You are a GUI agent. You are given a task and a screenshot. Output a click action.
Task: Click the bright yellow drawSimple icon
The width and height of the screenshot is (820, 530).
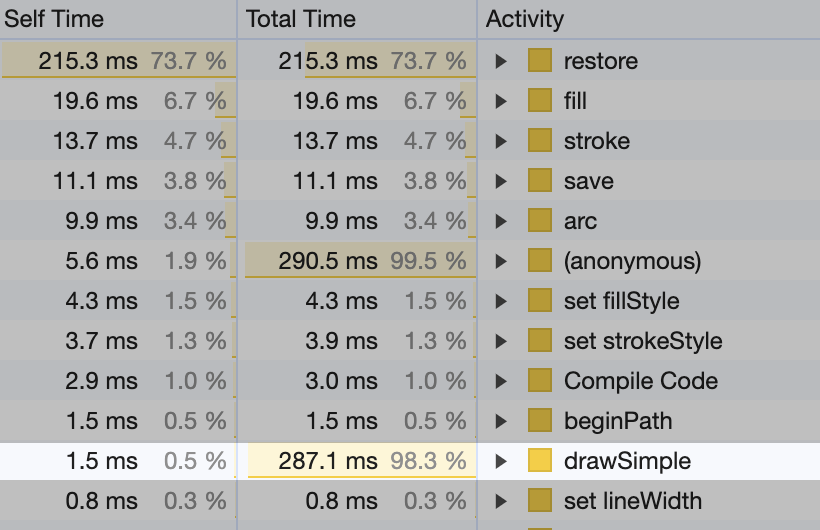540,461
